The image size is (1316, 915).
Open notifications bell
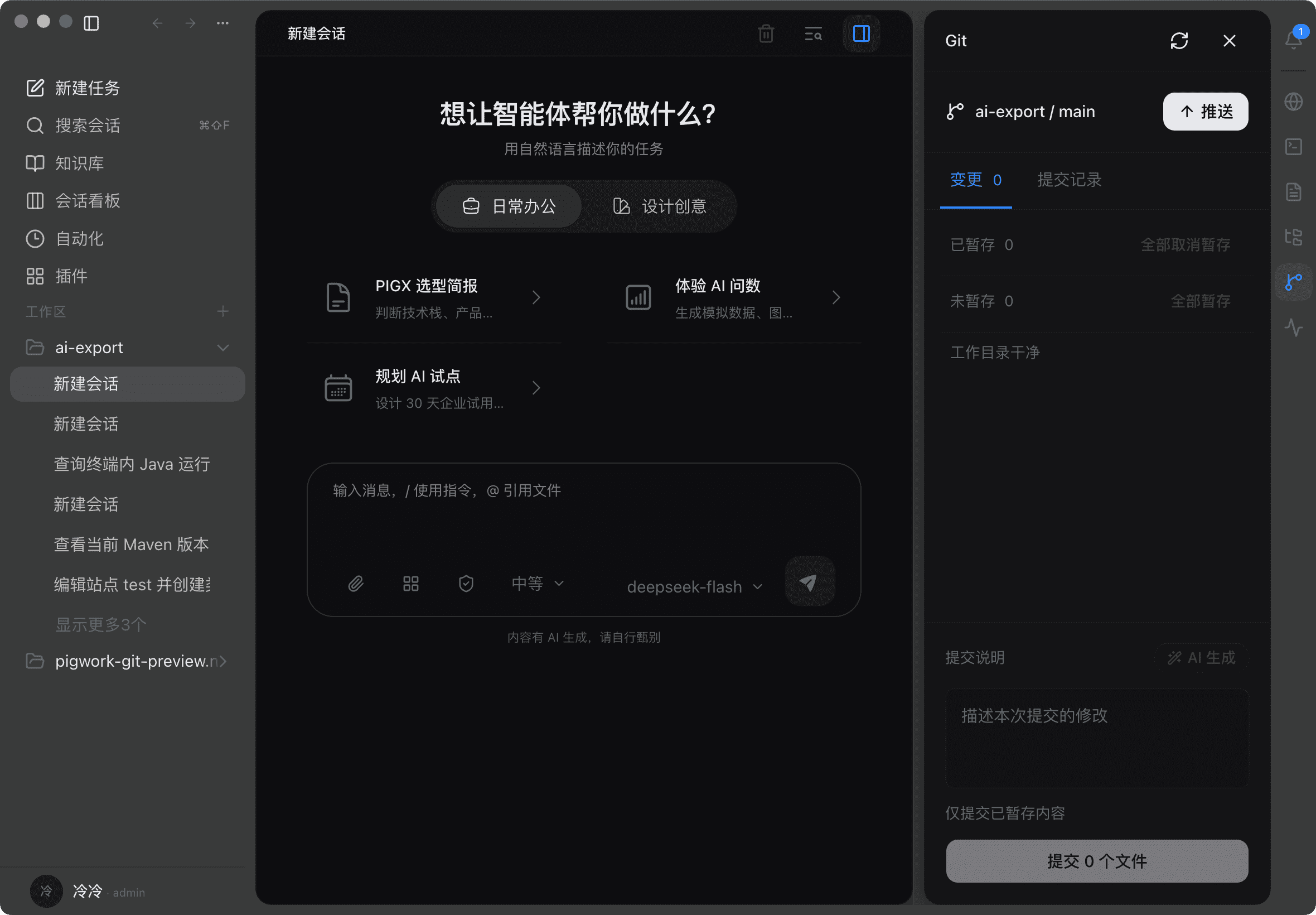[x=1293, y=40]
